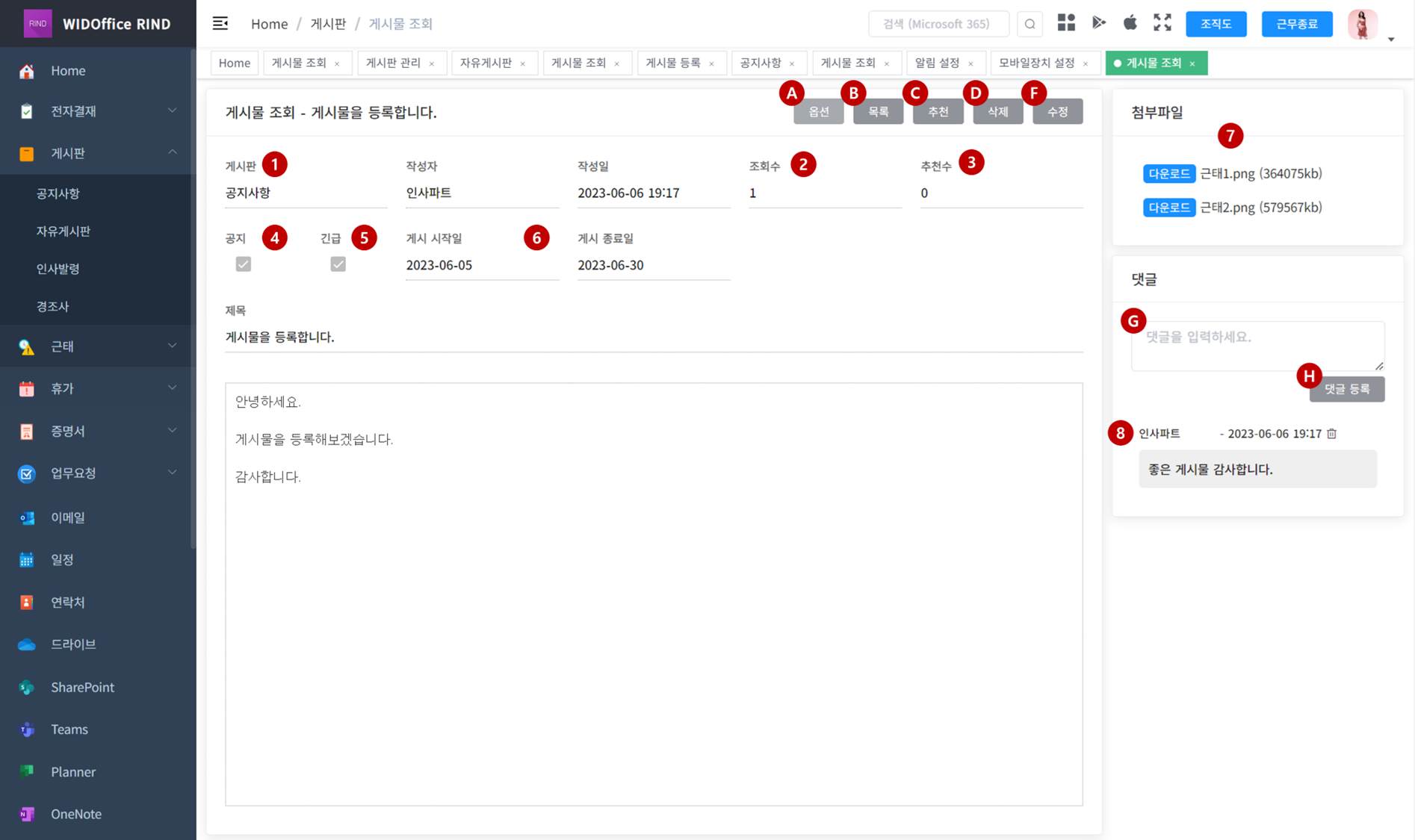Open the user profile dropdown arrow
This screenshot has width=1415, height=840.
pyautogui.click(x=1391, y=39)
